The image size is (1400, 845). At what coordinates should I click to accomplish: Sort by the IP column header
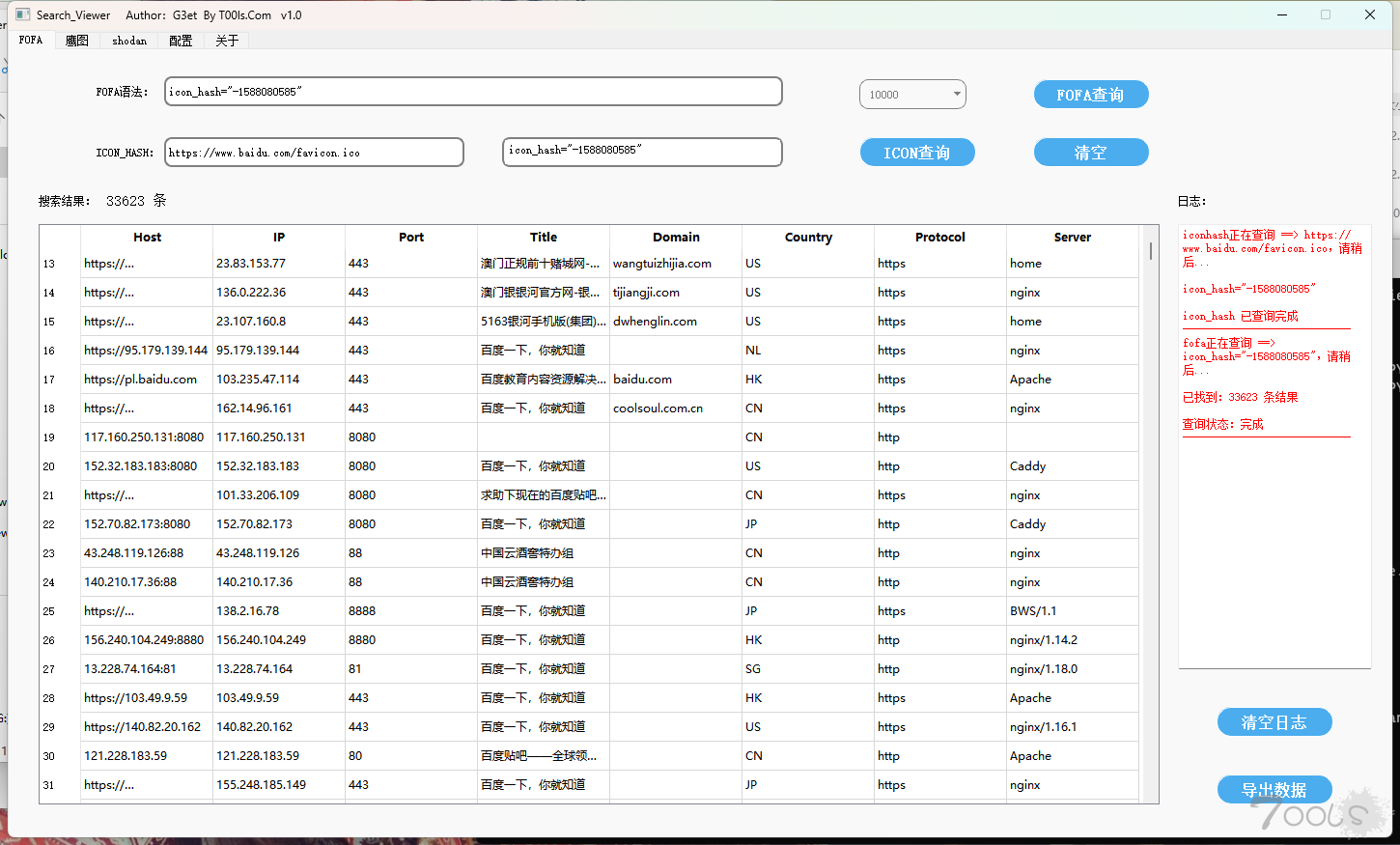tap(279, 238)
